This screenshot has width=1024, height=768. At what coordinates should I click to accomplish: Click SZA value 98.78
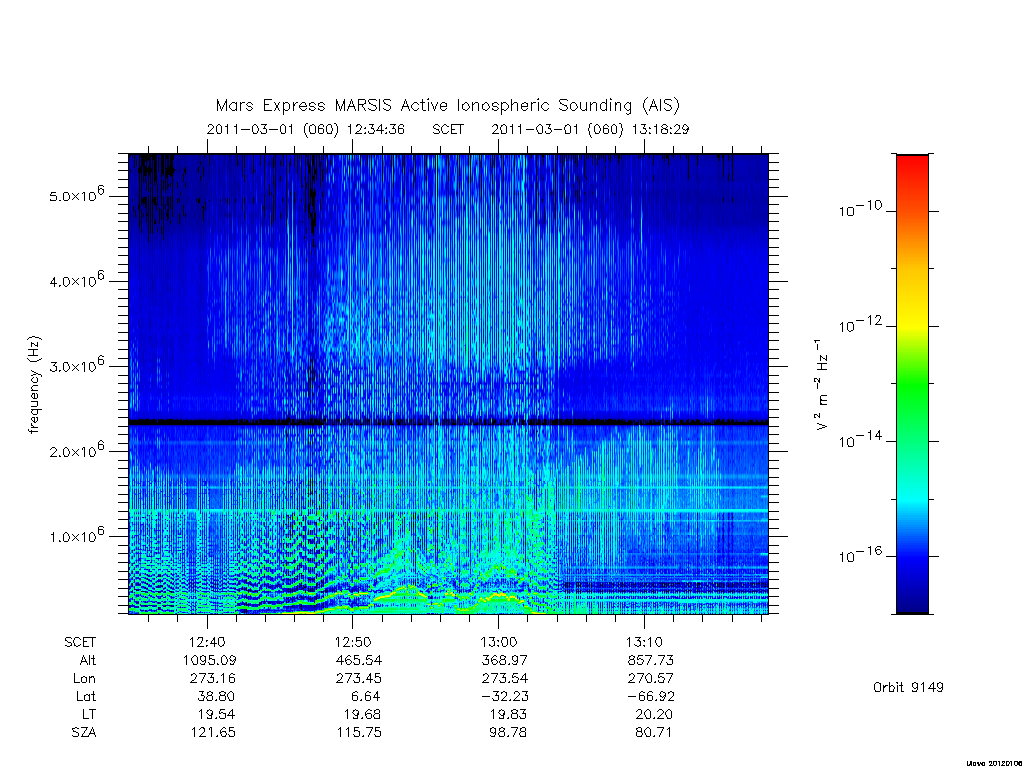click(508, 732)
